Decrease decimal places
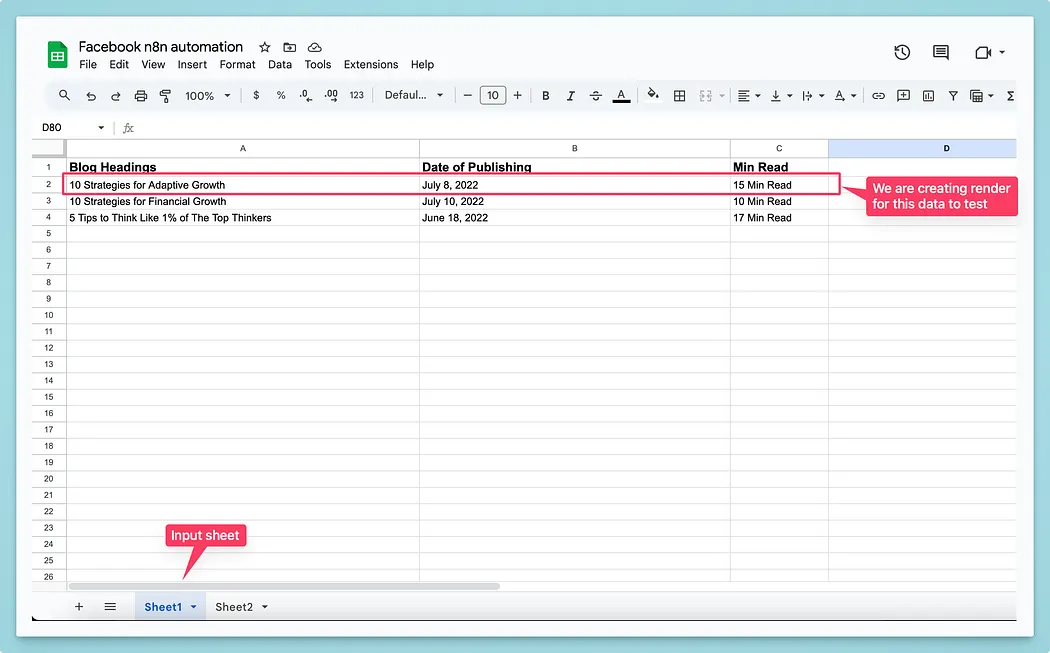Viewport: 1050px width, 653px height. 305,96
